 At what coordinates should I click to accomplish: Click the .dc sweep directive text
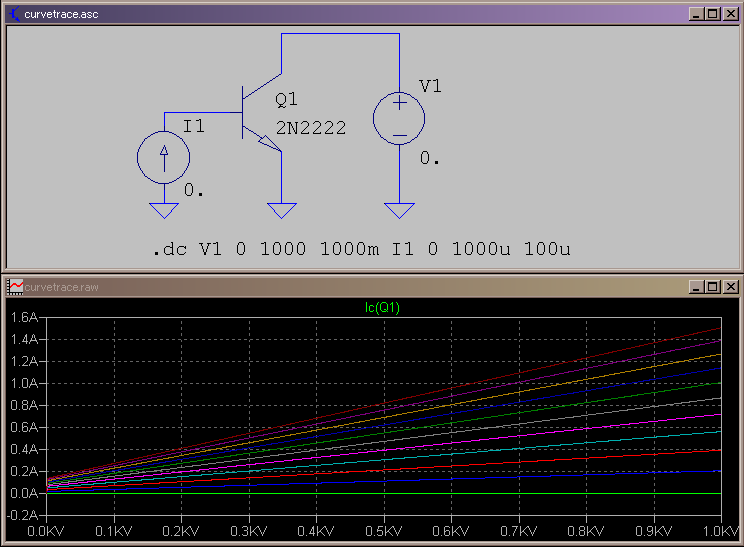click(x=362, y=249)
